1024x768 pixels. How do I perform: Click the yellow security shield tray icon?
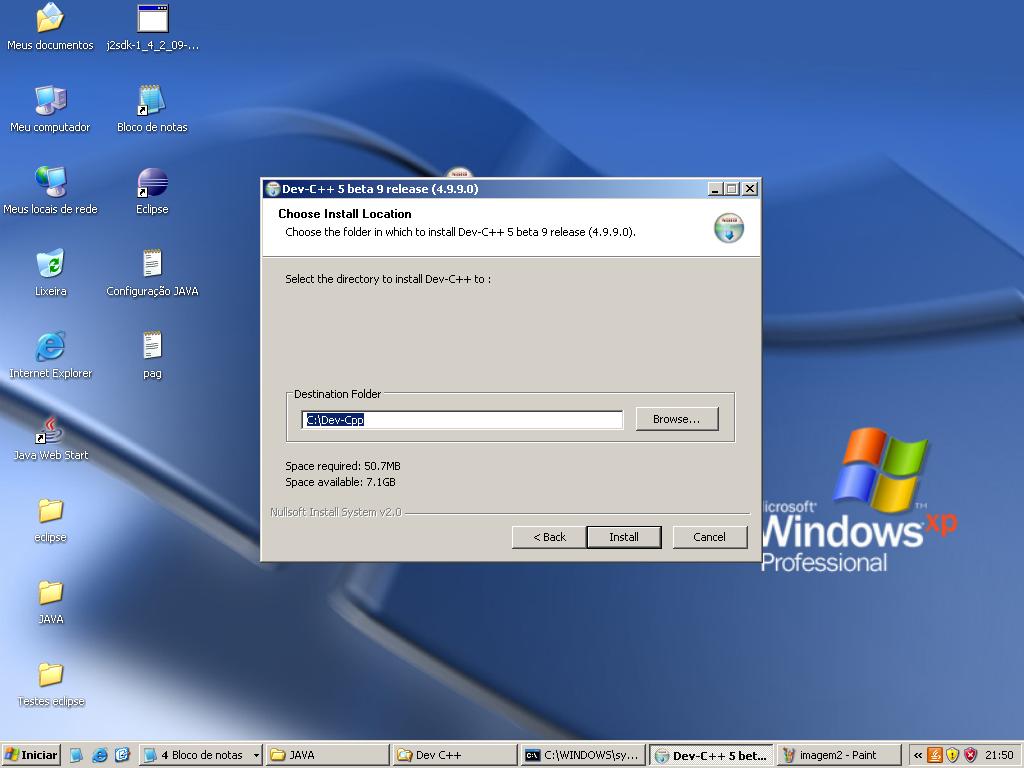pos(953,756)
